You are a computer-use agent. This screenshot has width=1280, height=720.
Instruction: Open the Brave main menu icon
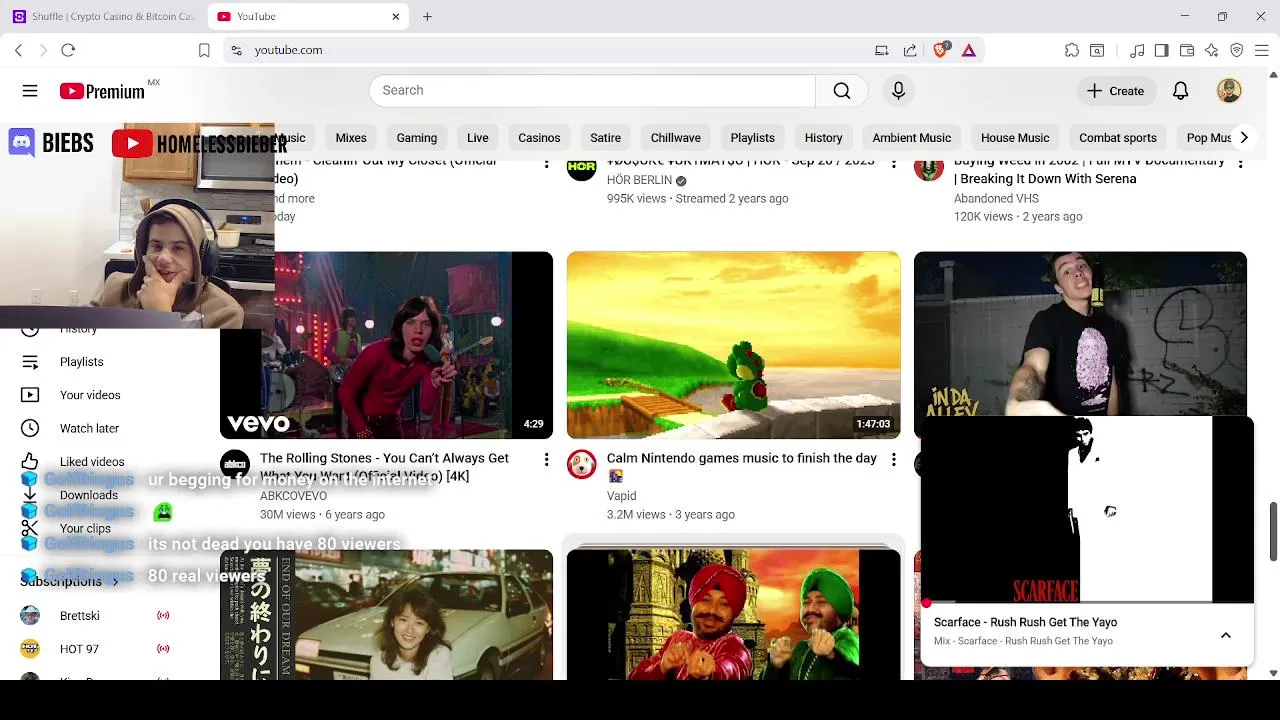tap(1262, 50)
